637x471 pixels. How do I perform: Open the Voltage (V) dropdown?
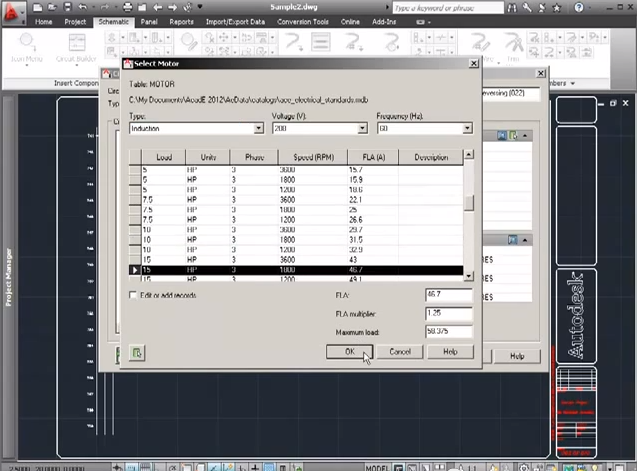tap(362, 128)
